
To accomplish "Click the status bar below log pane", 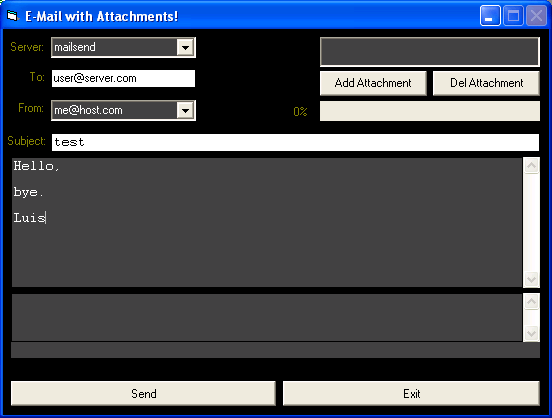I will pos(275,350).
